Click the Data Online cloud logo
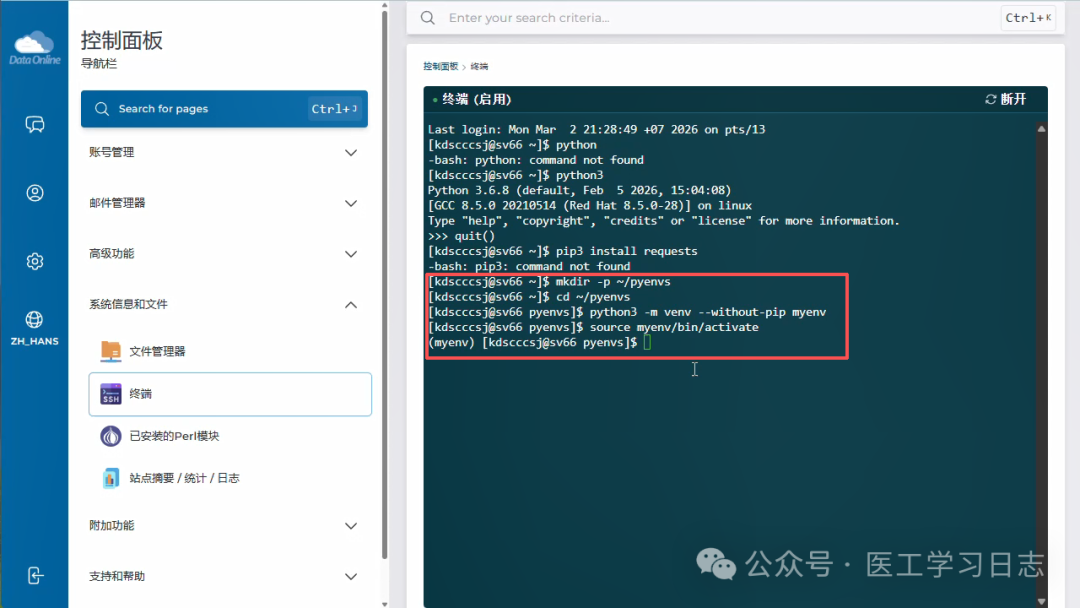The width and height of the screenshot is (1080, 608). (34, 46)
